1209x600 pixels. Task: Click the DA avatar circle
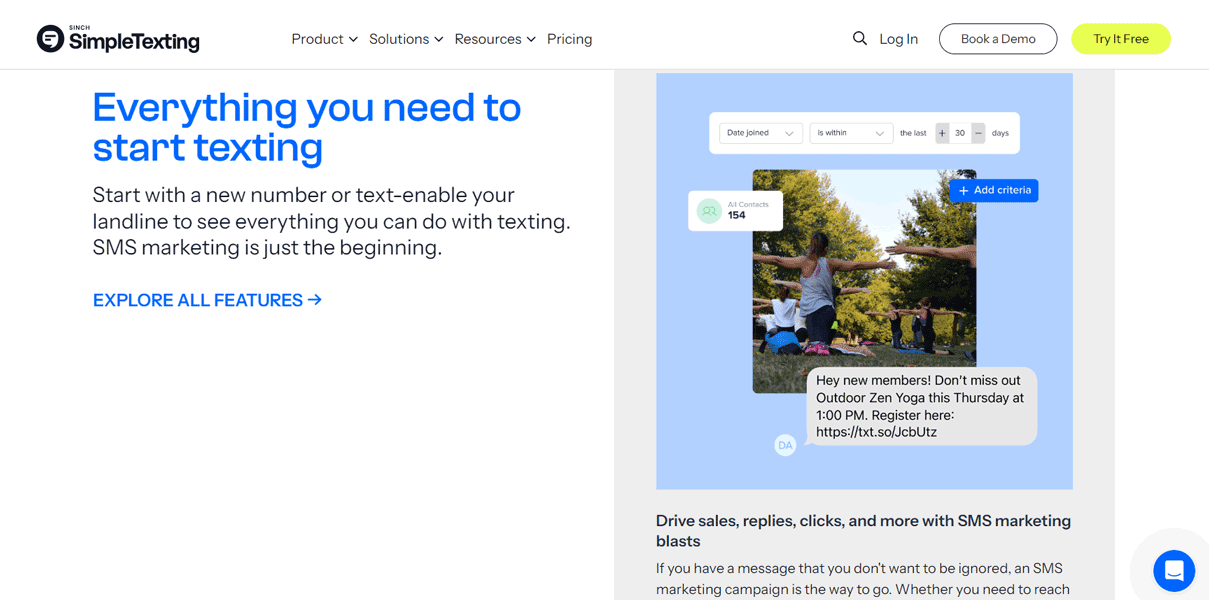click(x=785, y=445)
